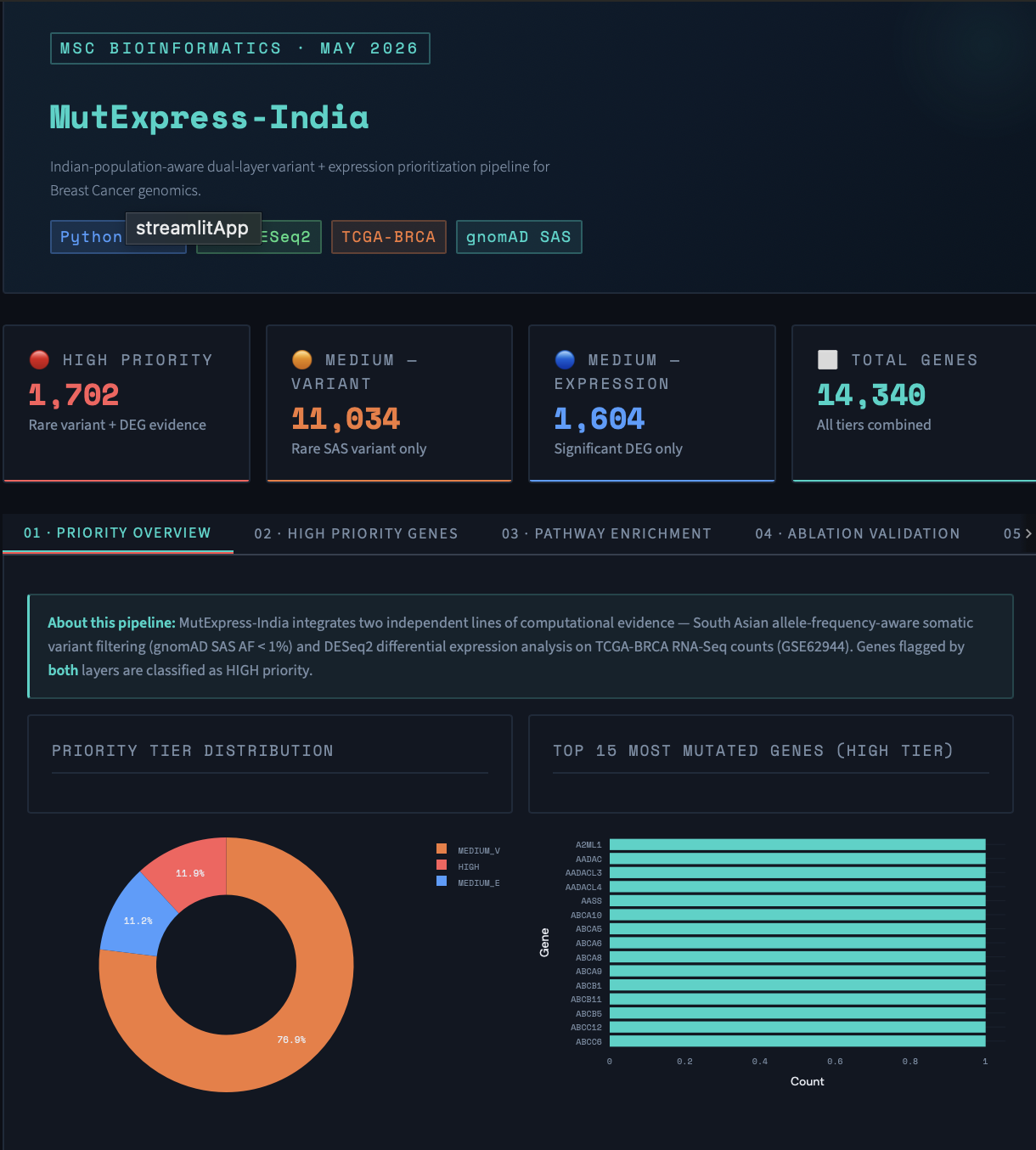The width and height of the screenshot is (1036, 1150).
Task: Switch to 02 High Priority Genes tab
Action: pyautogui.click(x=356, y=533)
